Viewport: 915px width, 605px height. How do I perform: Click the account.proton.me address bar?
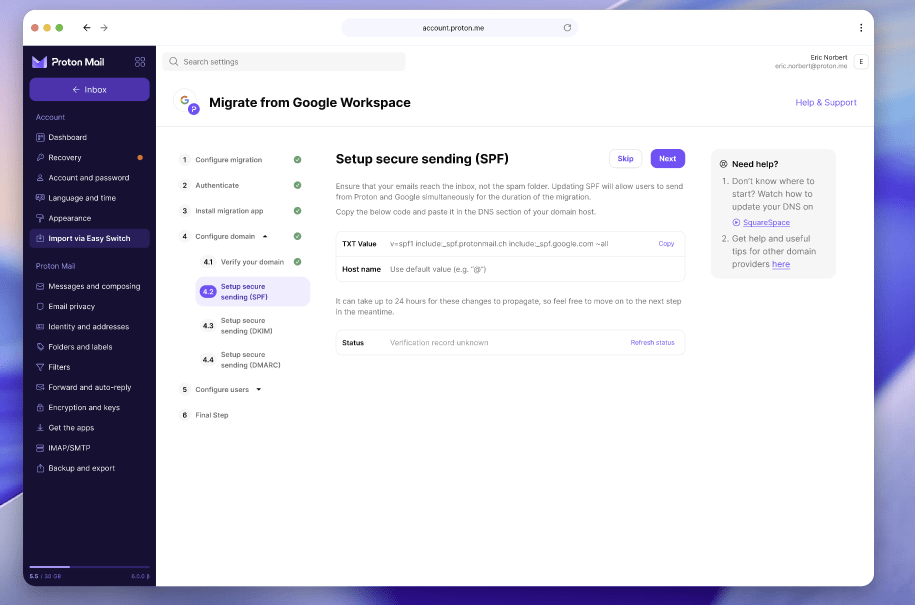pos(459,27)
